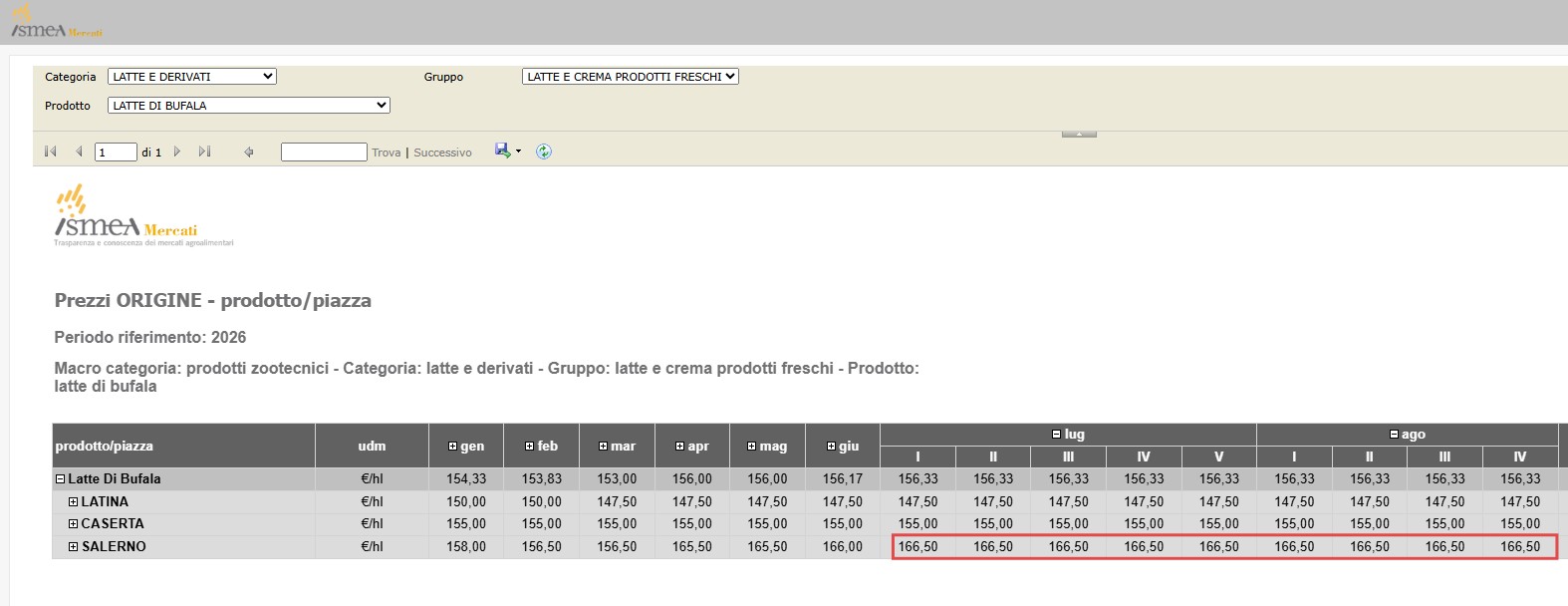The image size is (1568, 606).
Task: Click the €/hl unit in CASERTA row
Action: (x=372, y=524)
